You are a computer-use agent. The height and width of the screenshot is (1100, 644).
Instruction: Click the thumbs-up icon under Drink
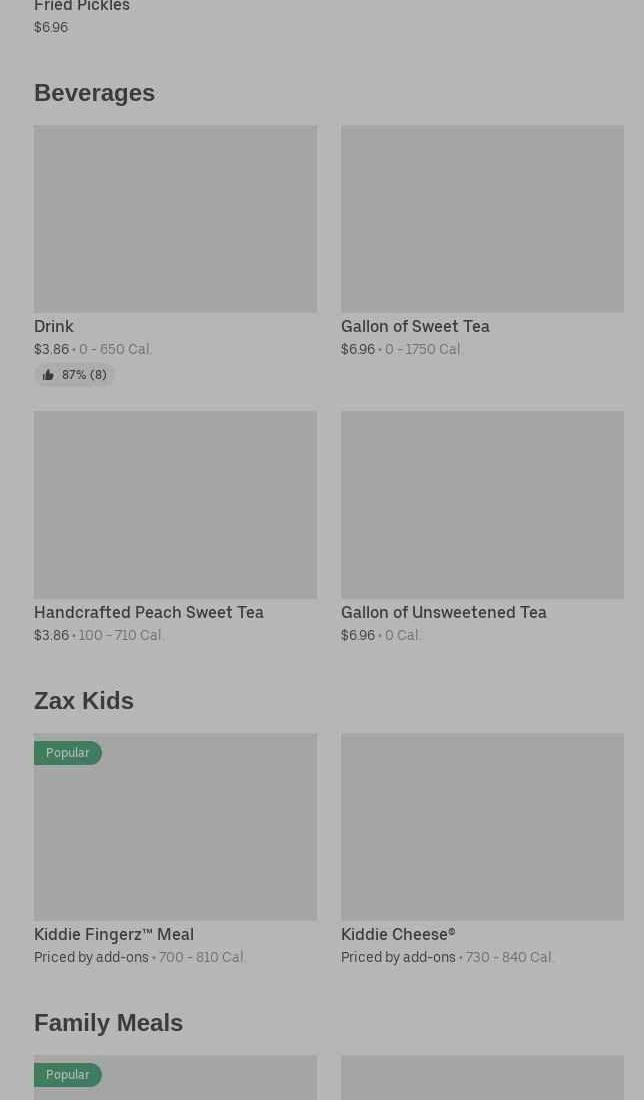(48, 375)
